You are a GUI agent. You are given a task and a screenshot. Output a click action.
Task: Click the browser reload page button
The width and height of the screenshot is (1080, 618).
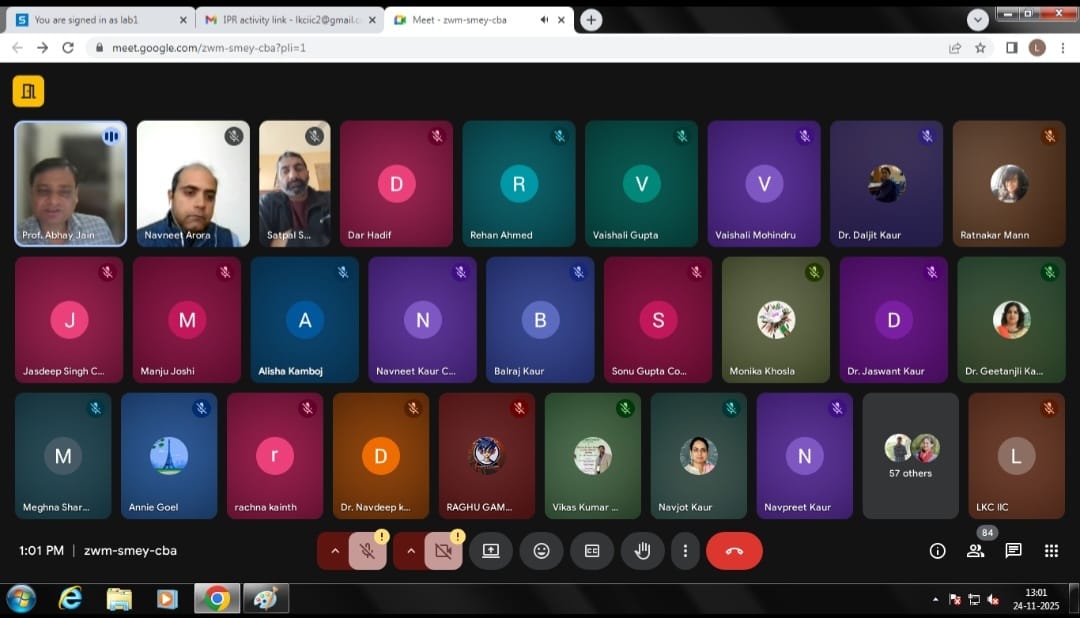[68, 47]
